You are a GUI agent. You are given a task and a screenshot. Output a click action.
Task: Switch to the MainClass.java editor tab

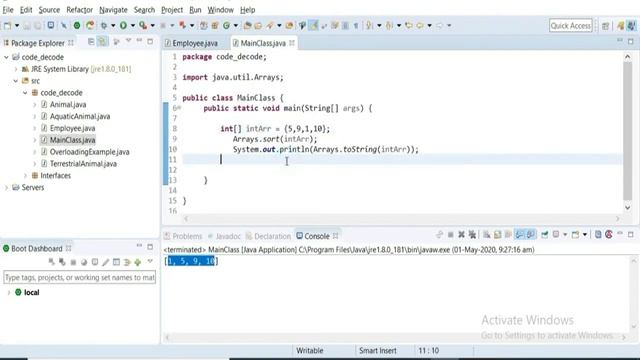click(263, 43)
